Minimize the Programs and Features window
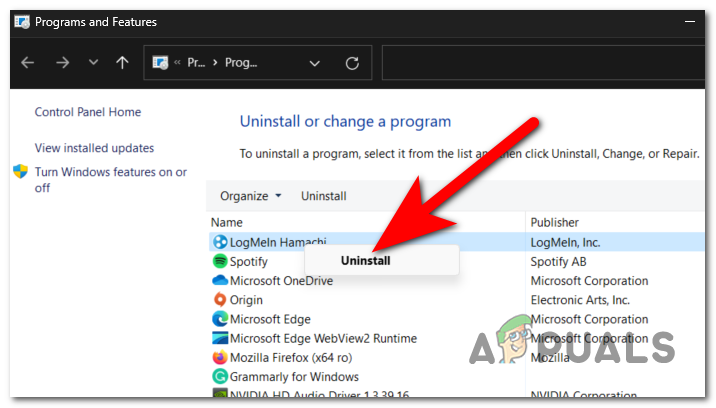Viewport: 716px width, 408px height. (x=690, y=21)
